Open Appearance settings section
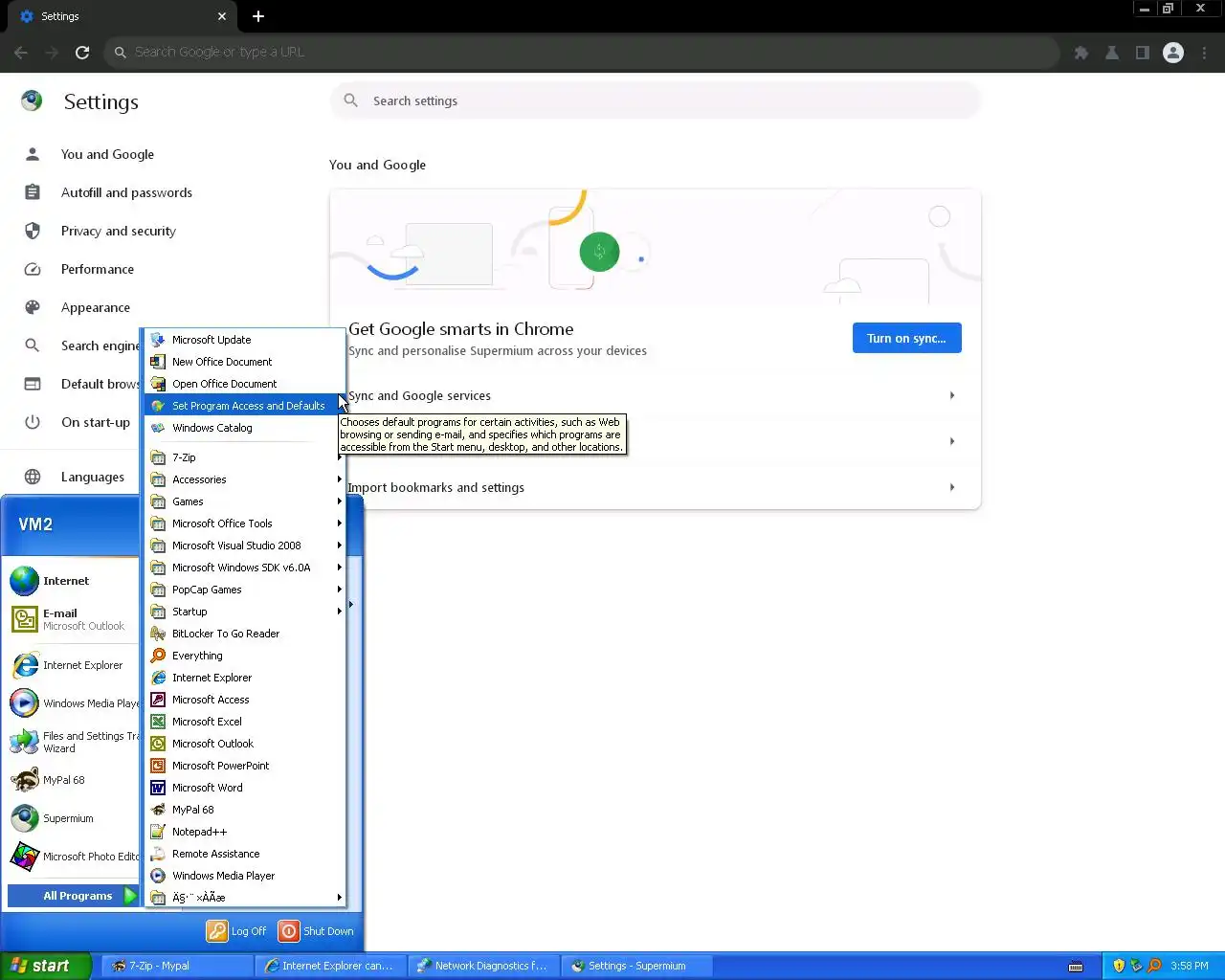Screen dimensions: 1225x980 pos(96,307)
